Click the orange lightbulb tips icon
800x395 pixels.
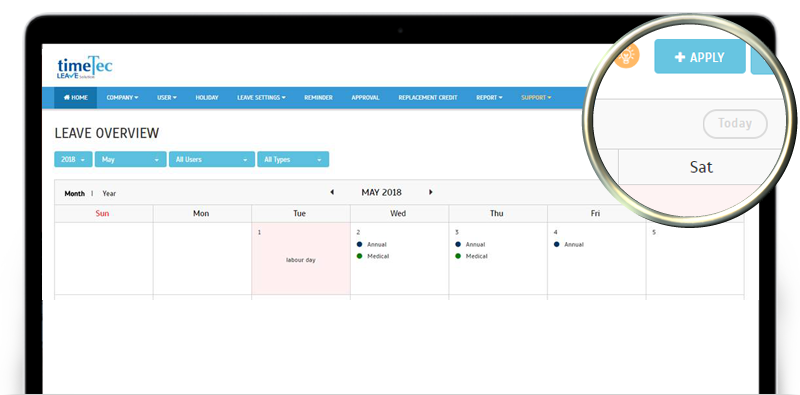(627, 56)
